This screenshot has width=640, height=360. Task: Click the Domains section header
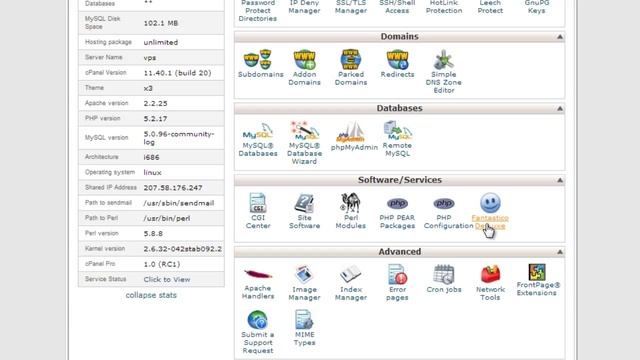pyautogui.click(x=400, y=37)
